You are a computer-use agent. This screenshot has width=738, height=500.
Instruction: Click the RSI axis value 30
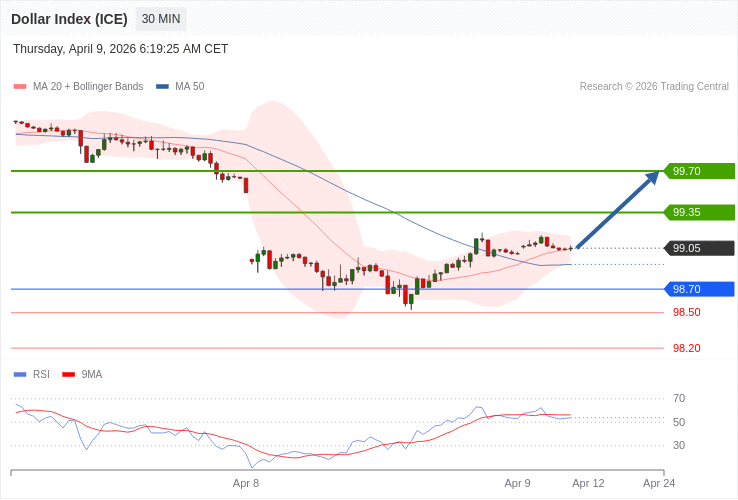click(679, 445)
